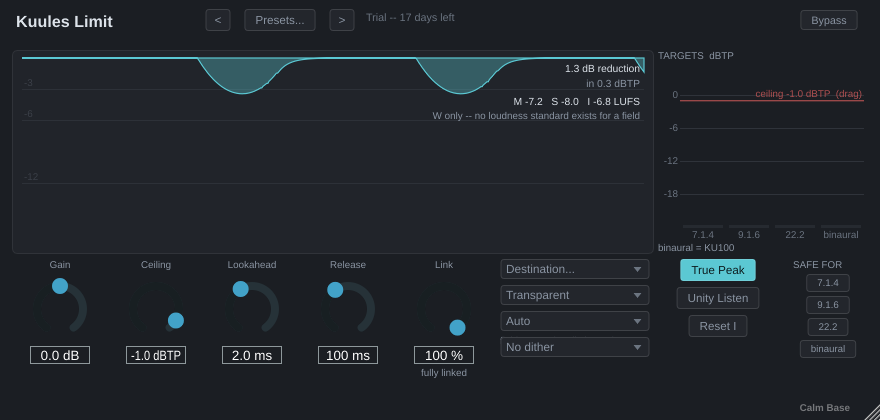This screenshot has width=880, height=420.
Task: Toggle Safe For 9.1.6
Action: 828,305
